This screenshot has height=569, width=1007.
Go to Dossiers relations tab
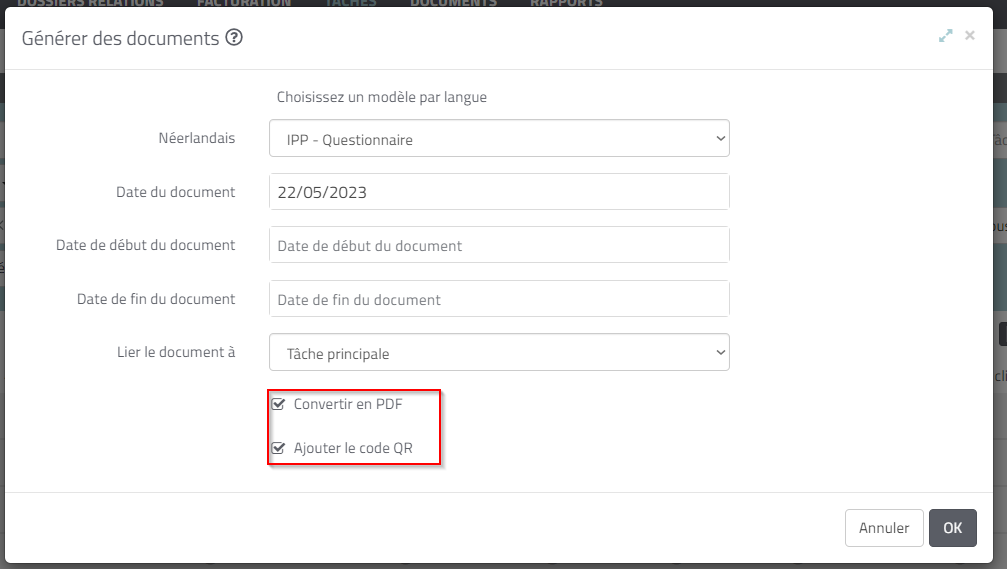90,3
